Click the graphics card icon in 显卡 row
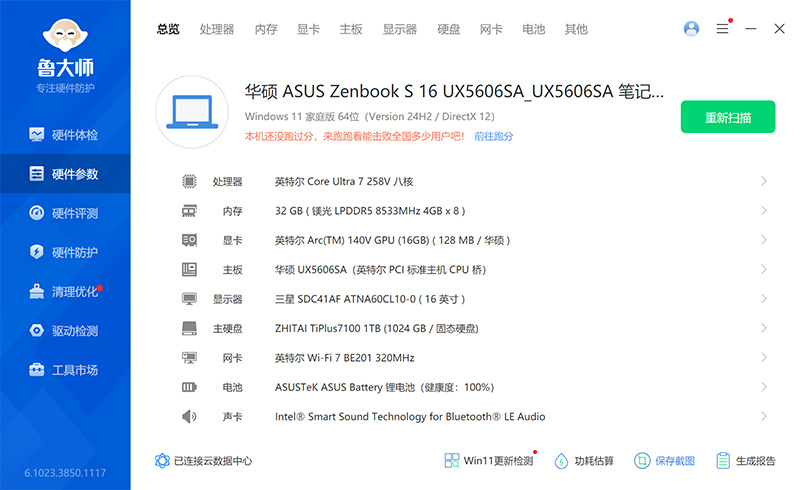 [189, 240]
